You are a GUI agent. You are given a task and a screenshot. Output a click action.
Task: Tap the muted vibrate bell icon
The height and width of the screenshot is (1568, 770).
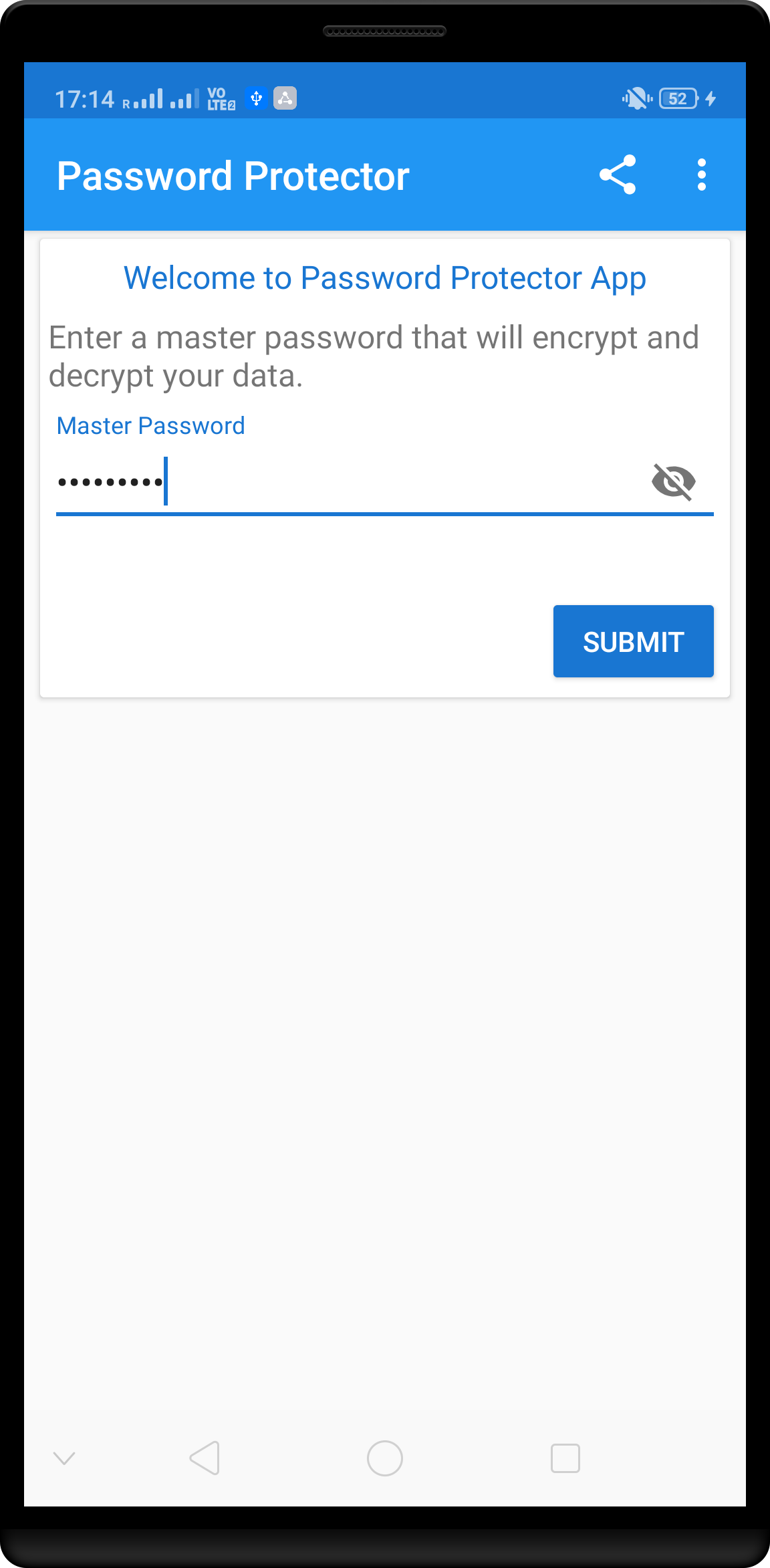[x=637, y=99]
